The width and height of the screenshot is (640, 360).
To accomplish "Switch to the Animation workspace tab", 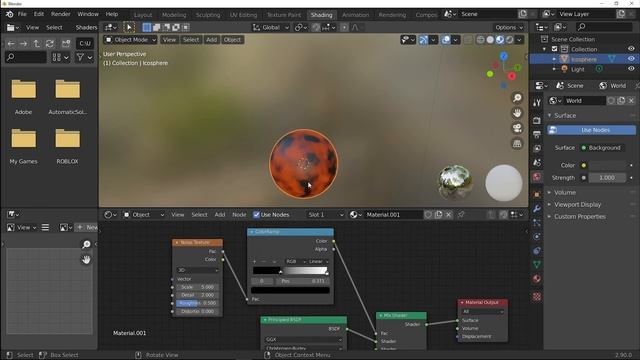I will [x=355, y=15].
